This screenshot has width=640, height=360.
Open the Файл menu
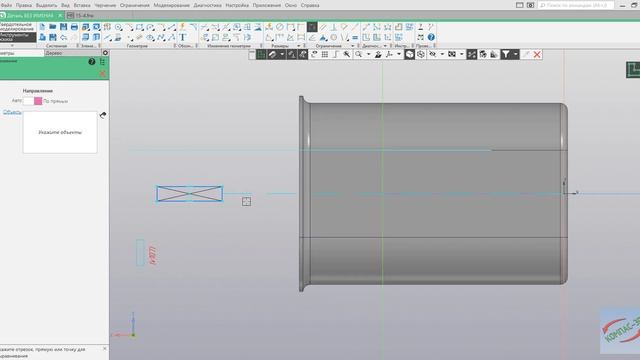[x=6, y=5]
